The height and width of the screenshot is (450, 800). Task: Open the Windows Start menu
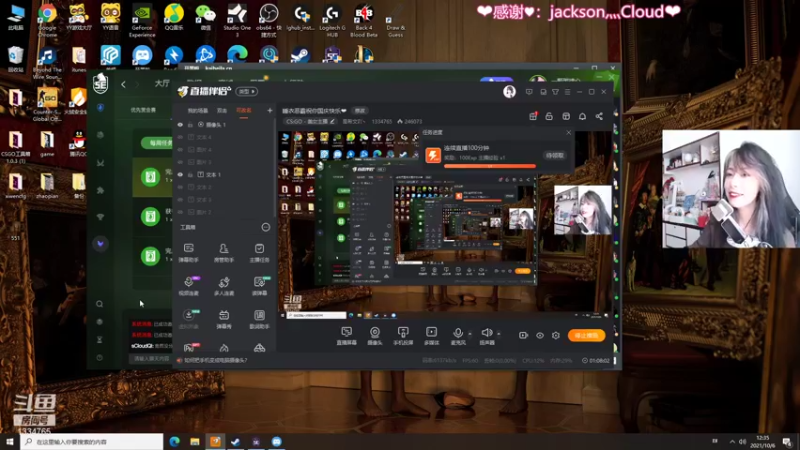click(x=10, y=441)
